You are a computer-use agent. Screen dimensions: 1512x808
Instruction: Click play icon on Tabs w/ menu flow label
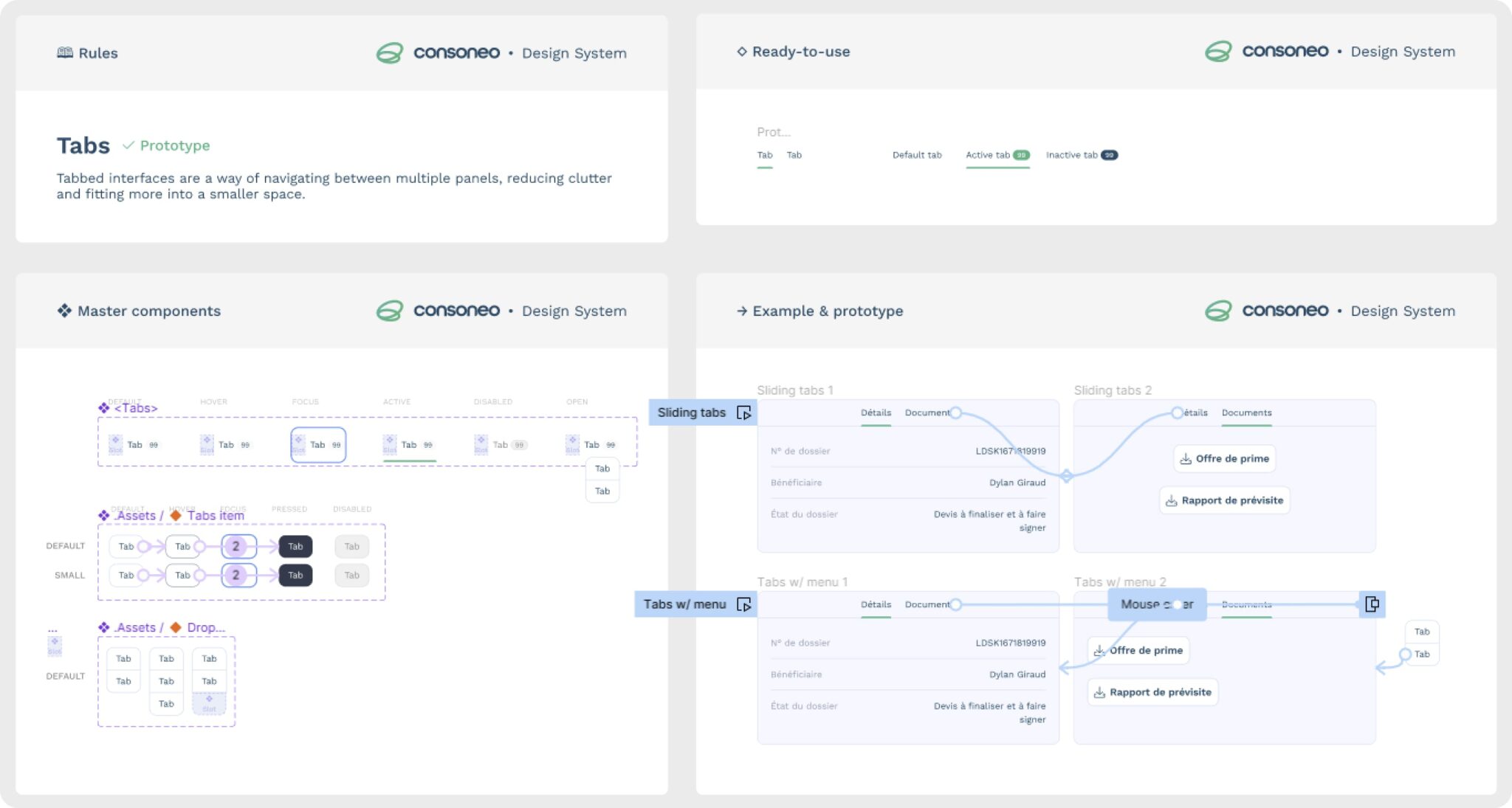click(x=743, y=605)
